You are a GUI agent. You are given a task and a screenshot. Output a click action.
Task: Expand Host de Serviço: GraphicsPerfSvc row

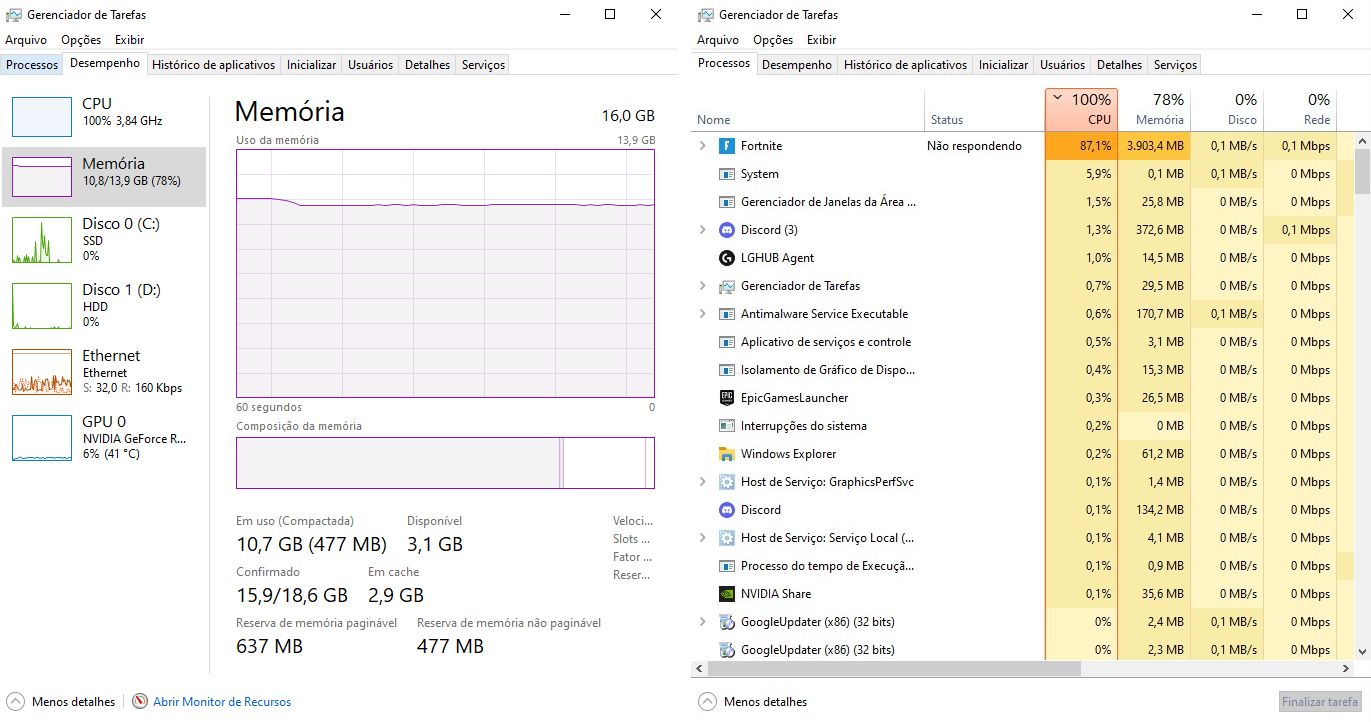703,482
